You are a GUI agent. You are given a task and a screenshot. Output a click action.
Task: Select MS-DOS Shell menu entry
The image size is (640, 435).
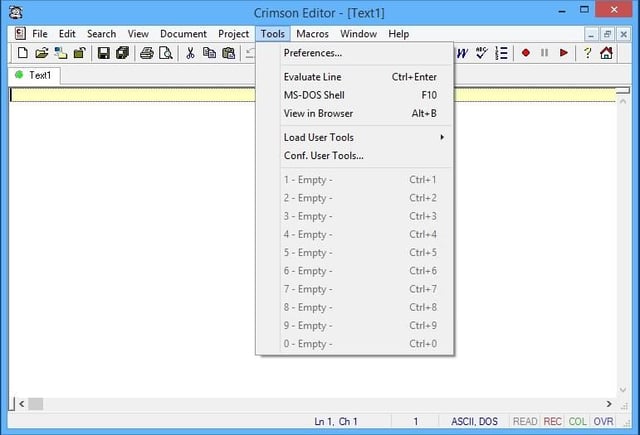tap(355, 95)
